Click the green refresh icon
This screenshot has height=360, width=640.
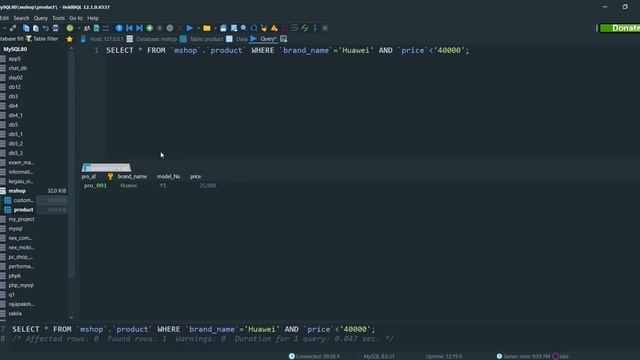coord(70,28)
